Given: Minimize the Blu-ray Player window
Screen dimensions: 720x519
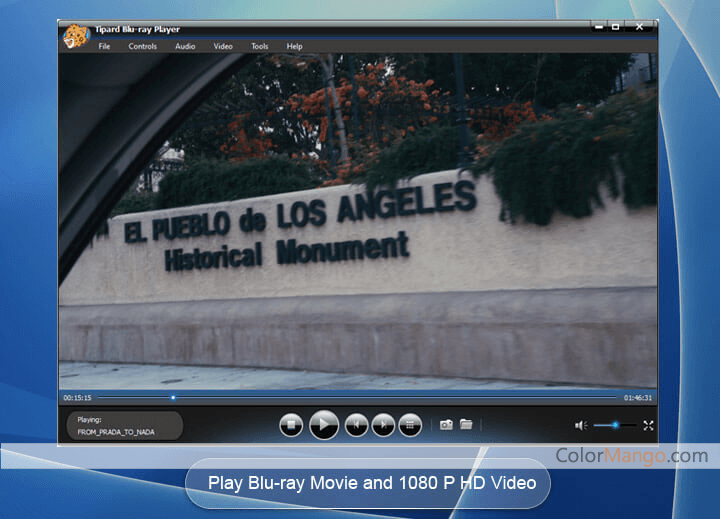Looking at the screenshot, I should point(599,27).
